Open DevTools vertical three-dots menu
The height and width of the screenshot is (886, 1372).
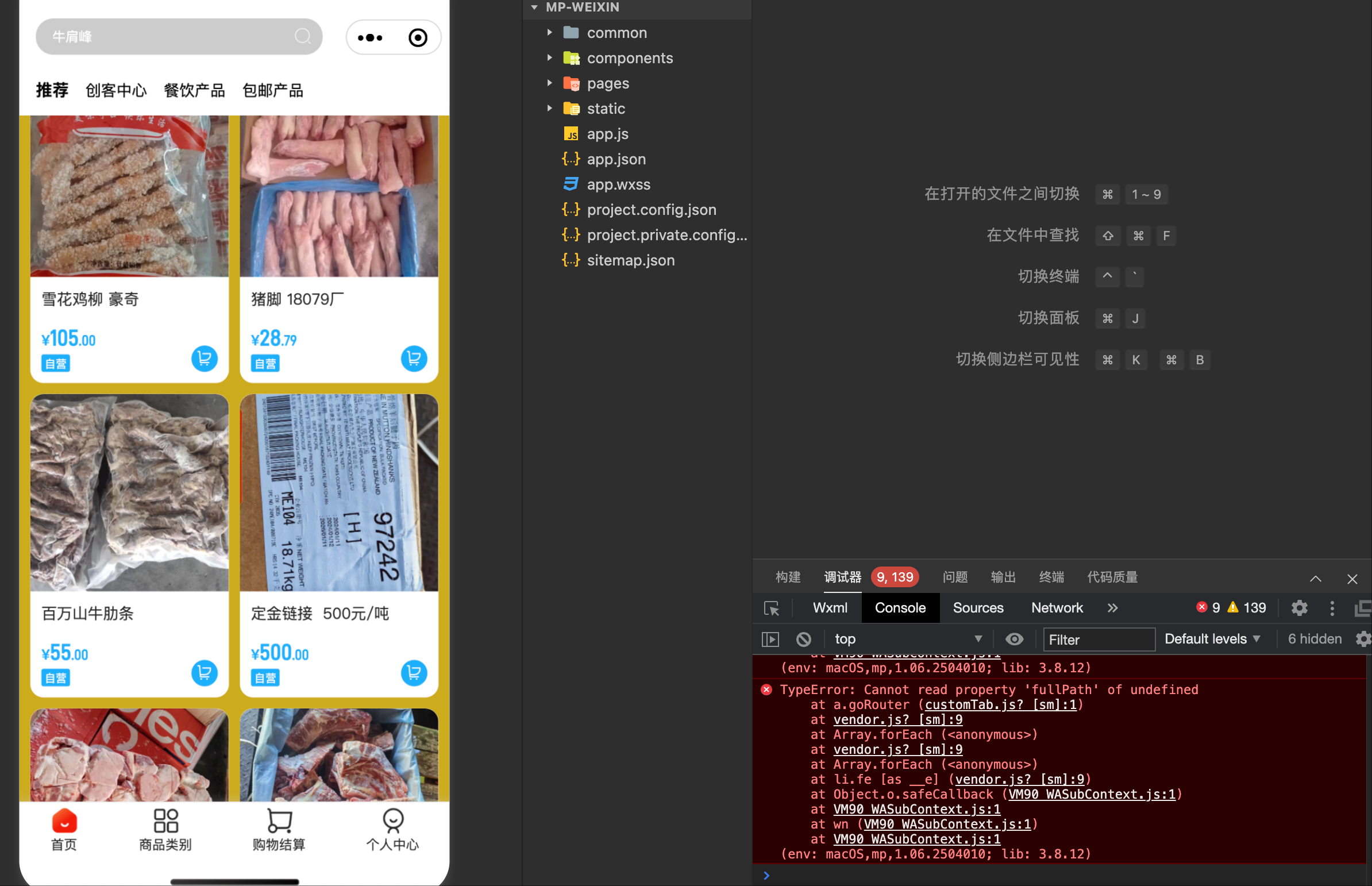tap(1332, 608)
